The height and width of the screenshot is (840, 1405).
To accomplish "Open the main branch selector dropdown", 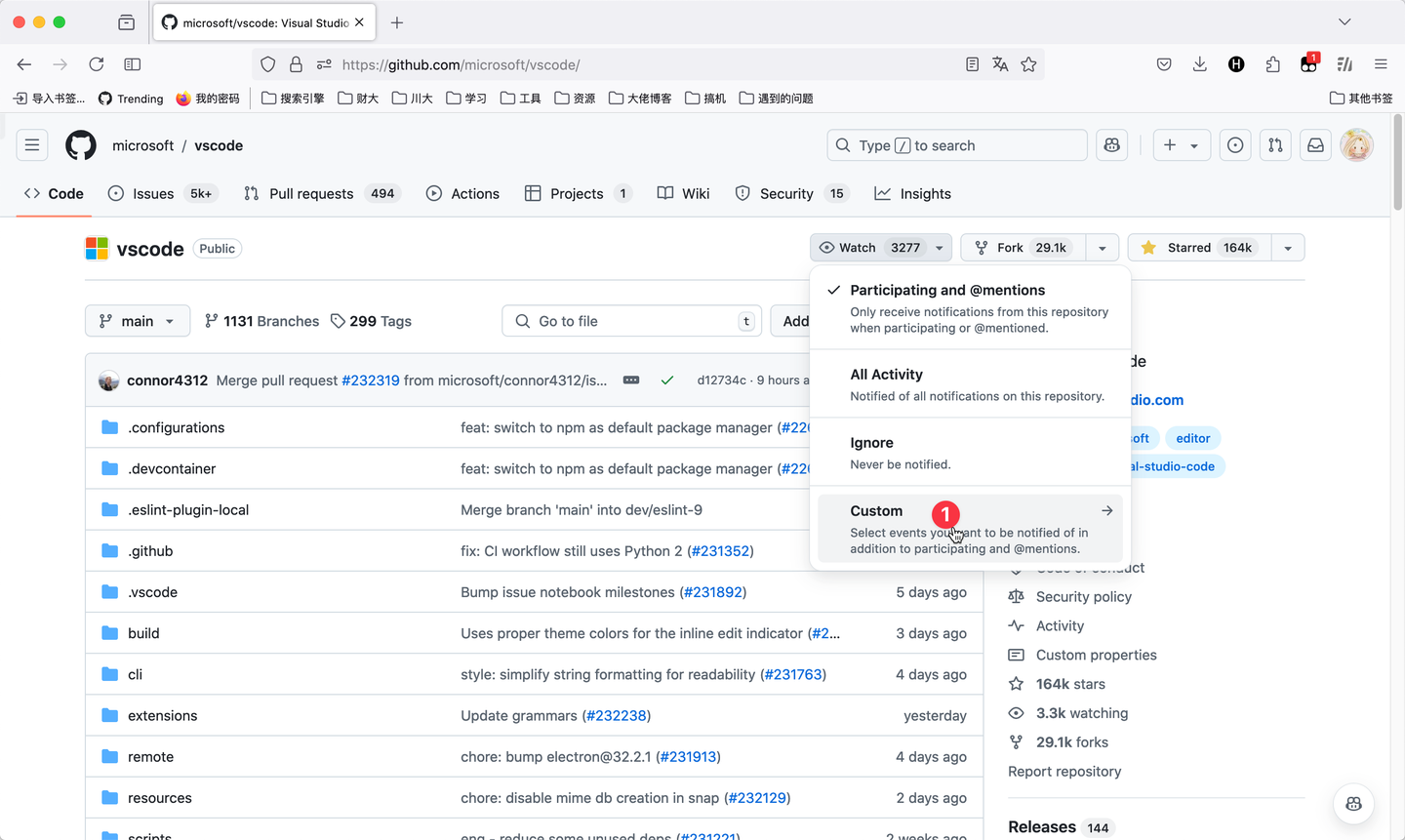I will (x=137, y=321).
